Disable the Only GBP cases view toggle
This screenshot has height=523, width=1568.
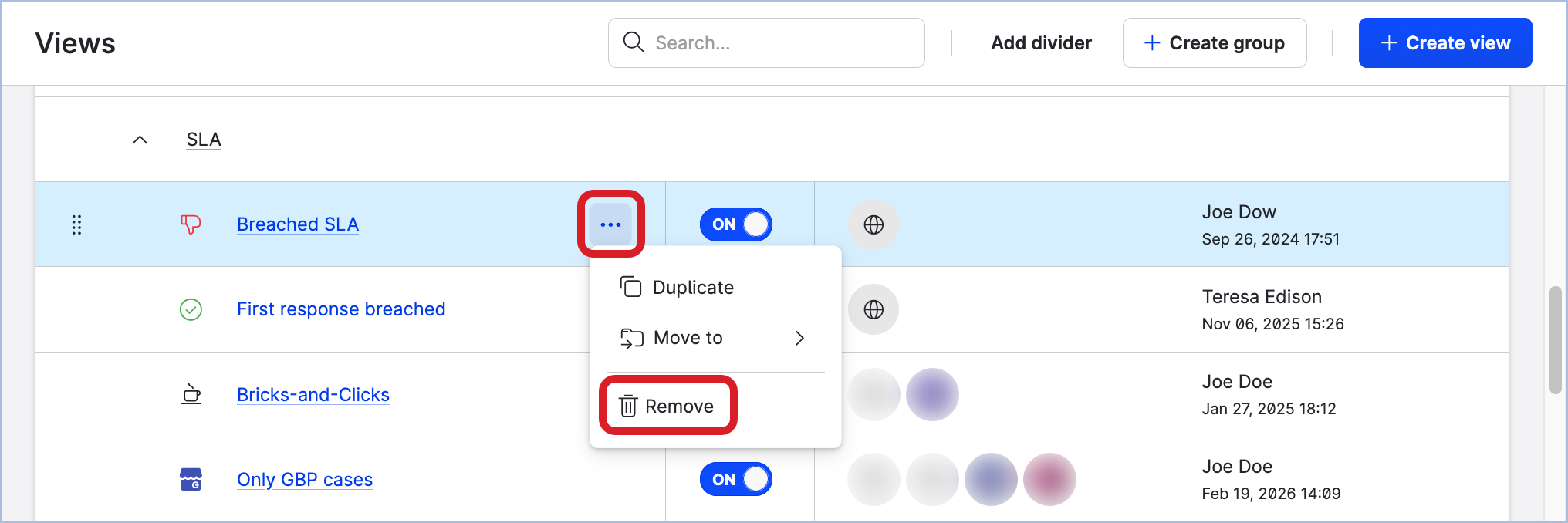click(x=736, y=479)
